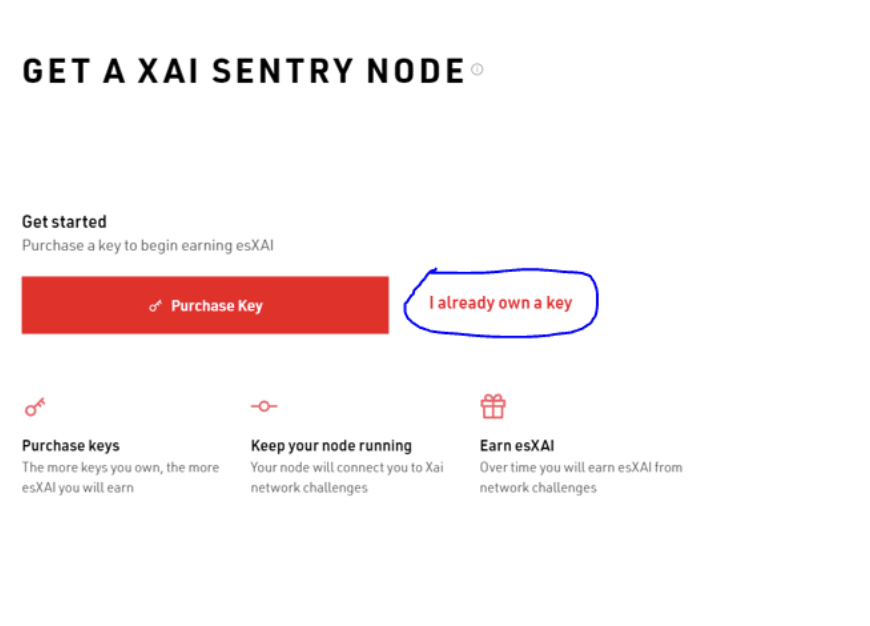Click the key icon inside the red button
870x626 pixels.
[155, 306]
